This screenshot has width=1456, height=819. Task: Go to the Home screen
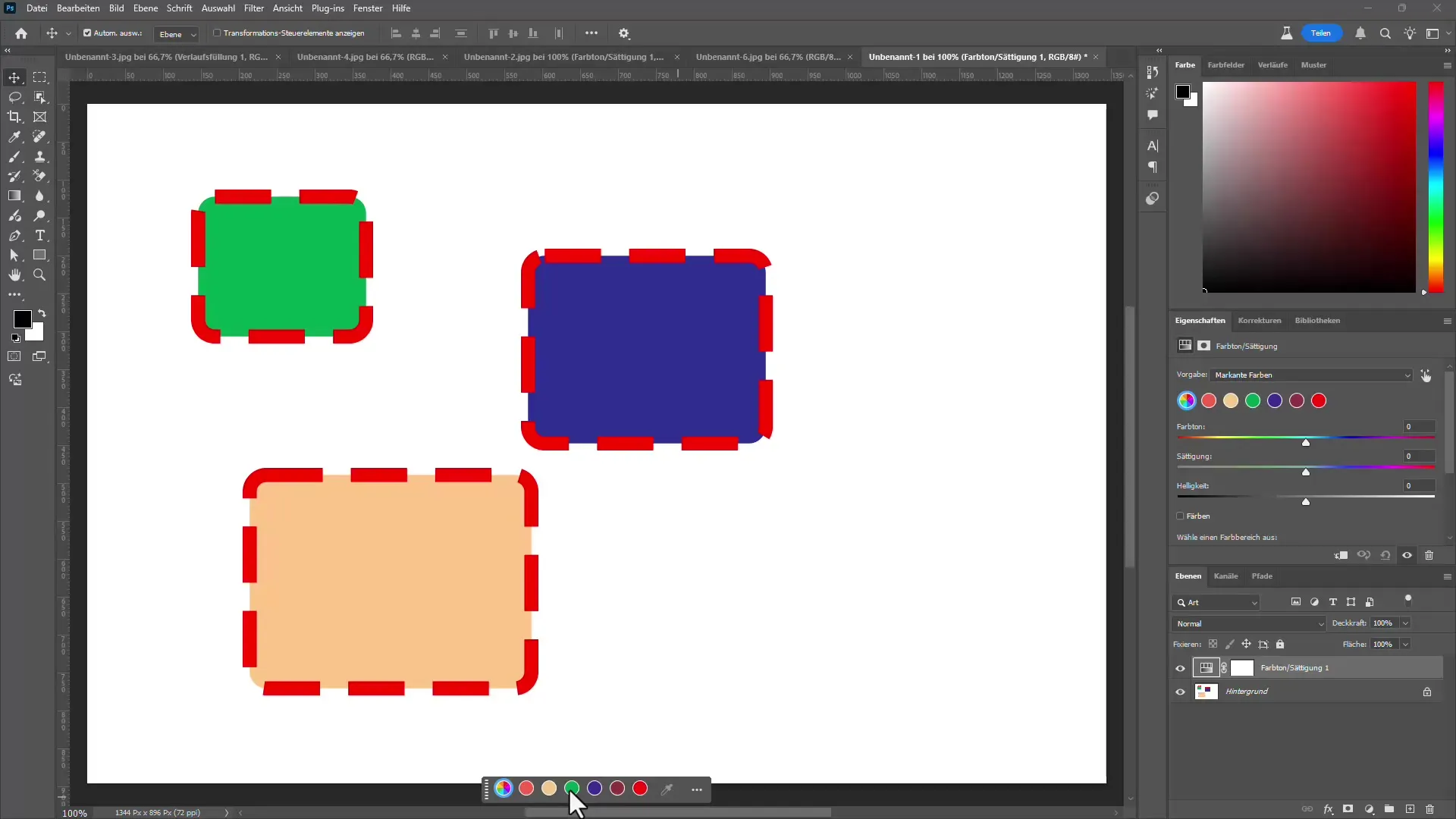coord(21,33)
